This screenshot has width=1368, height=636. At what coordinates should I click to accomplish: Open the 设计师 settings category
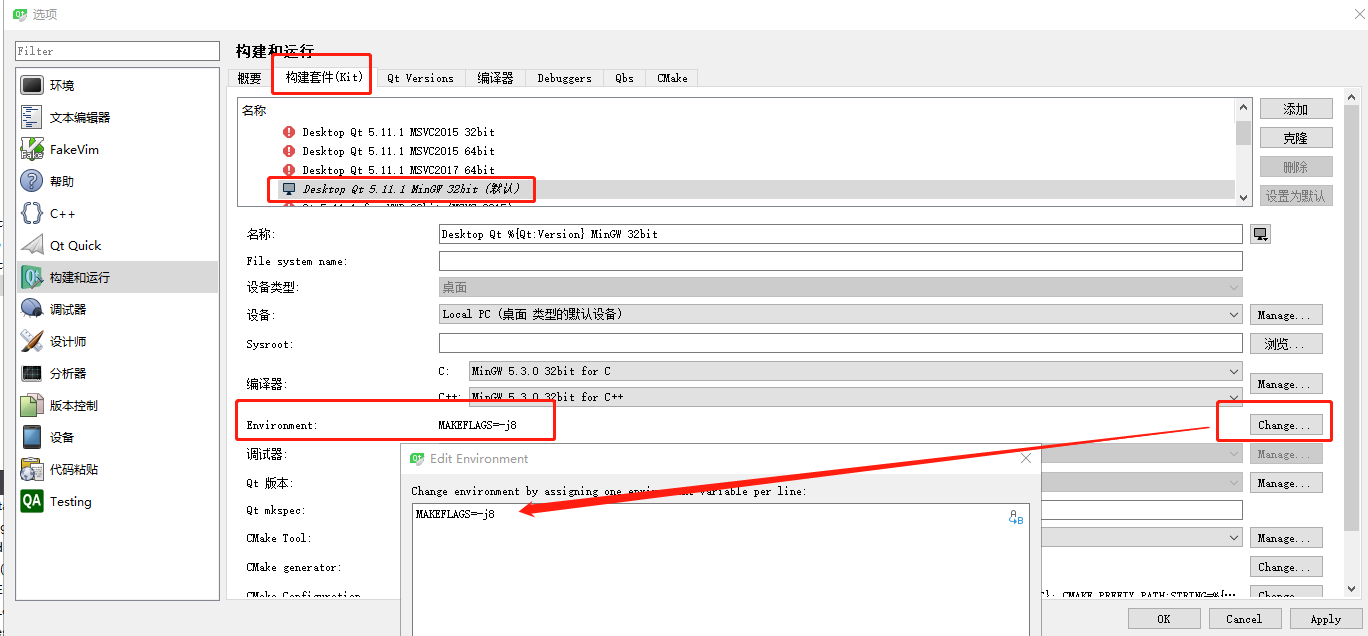[x=119, y=342]
